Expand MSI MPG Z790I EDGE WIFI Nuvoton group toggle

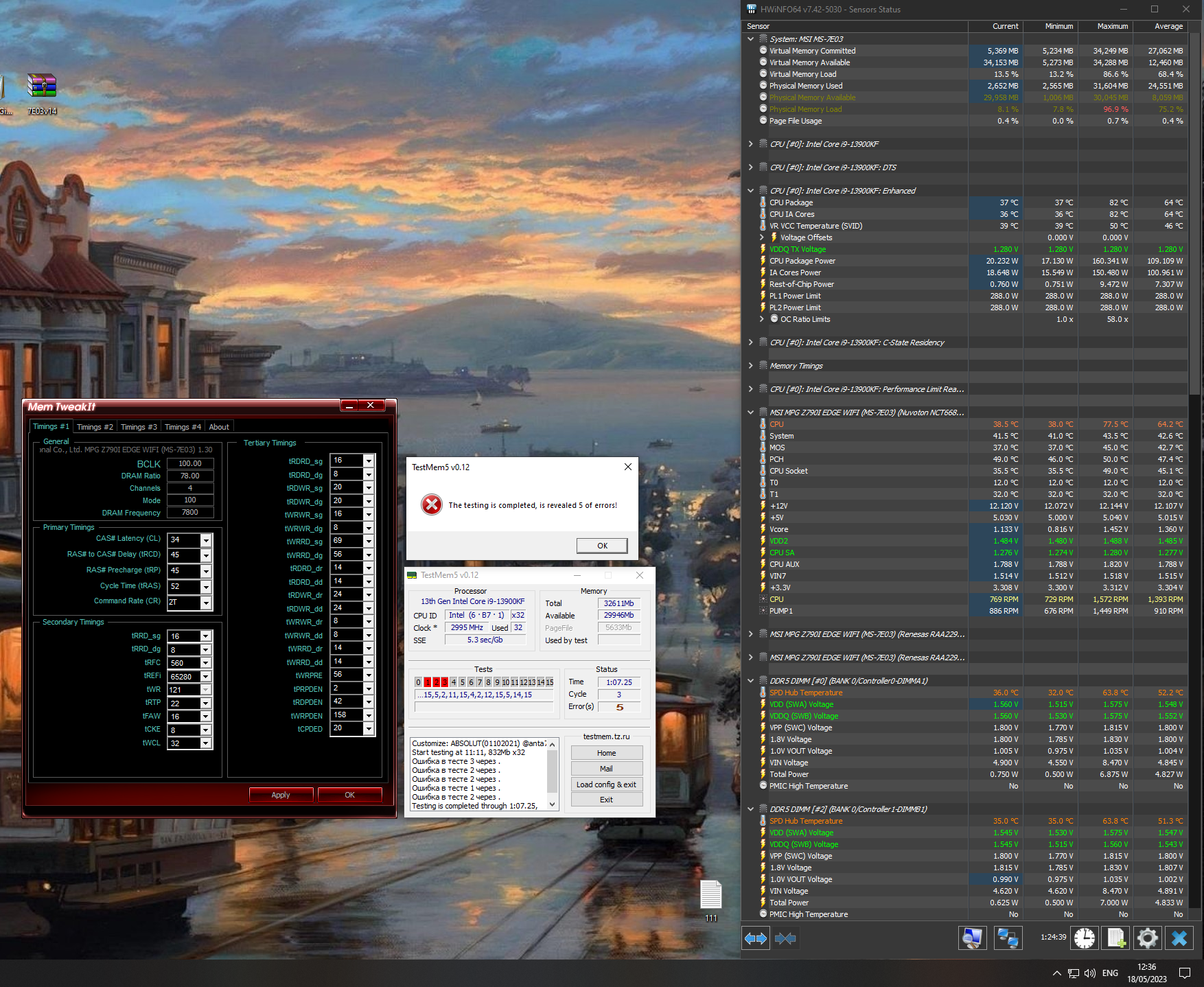(751, 413)
